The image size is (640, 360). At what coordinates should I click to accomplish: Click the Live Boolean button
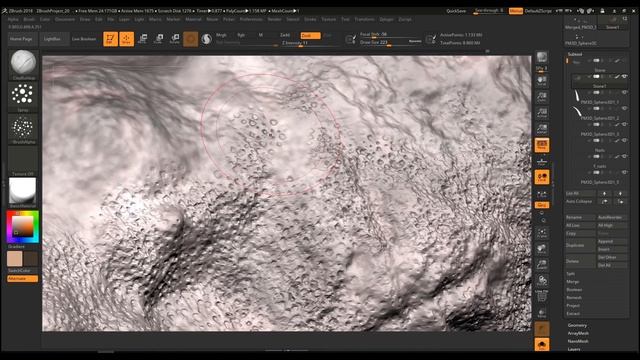(x=84, y=39)
